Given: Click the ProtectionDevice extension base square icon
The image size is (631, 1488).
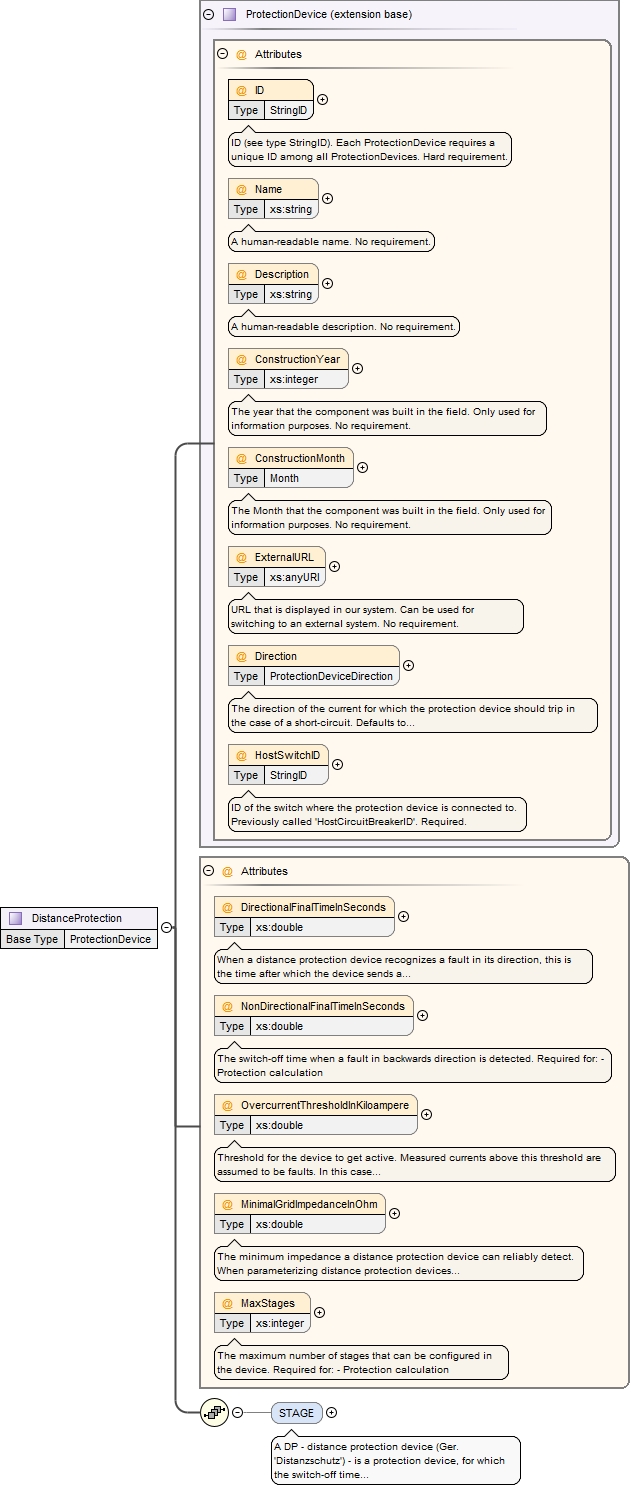Looking at the screenshot, I should [229, 15].
